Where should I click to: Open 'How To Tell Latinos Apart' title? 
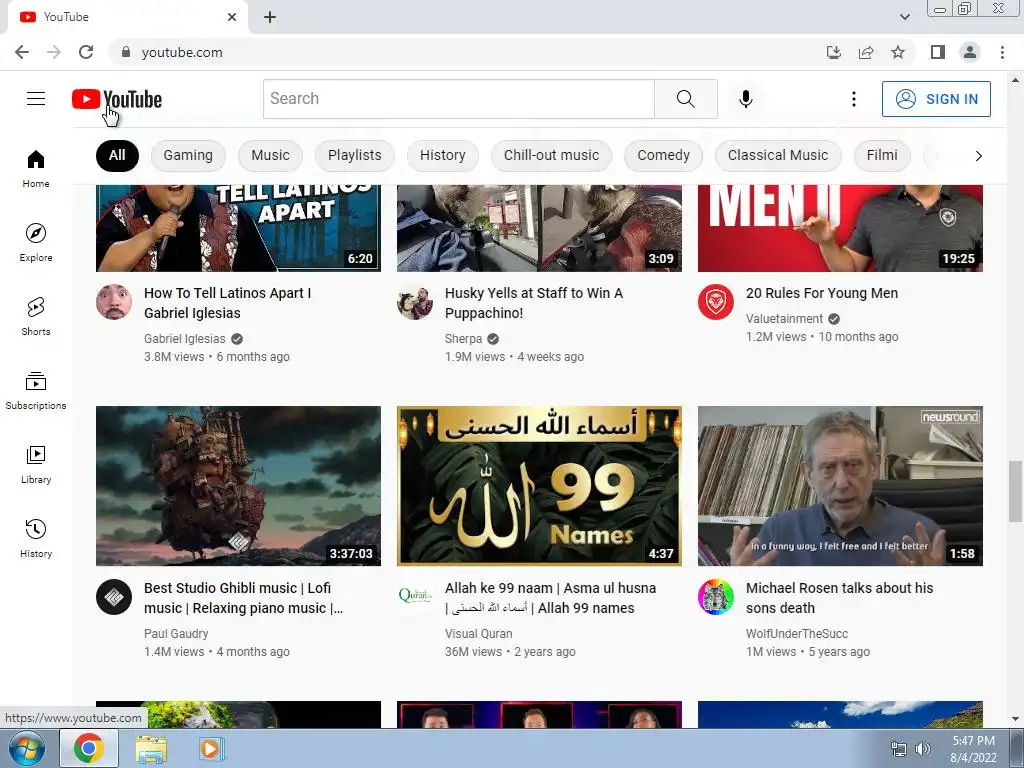227,303
